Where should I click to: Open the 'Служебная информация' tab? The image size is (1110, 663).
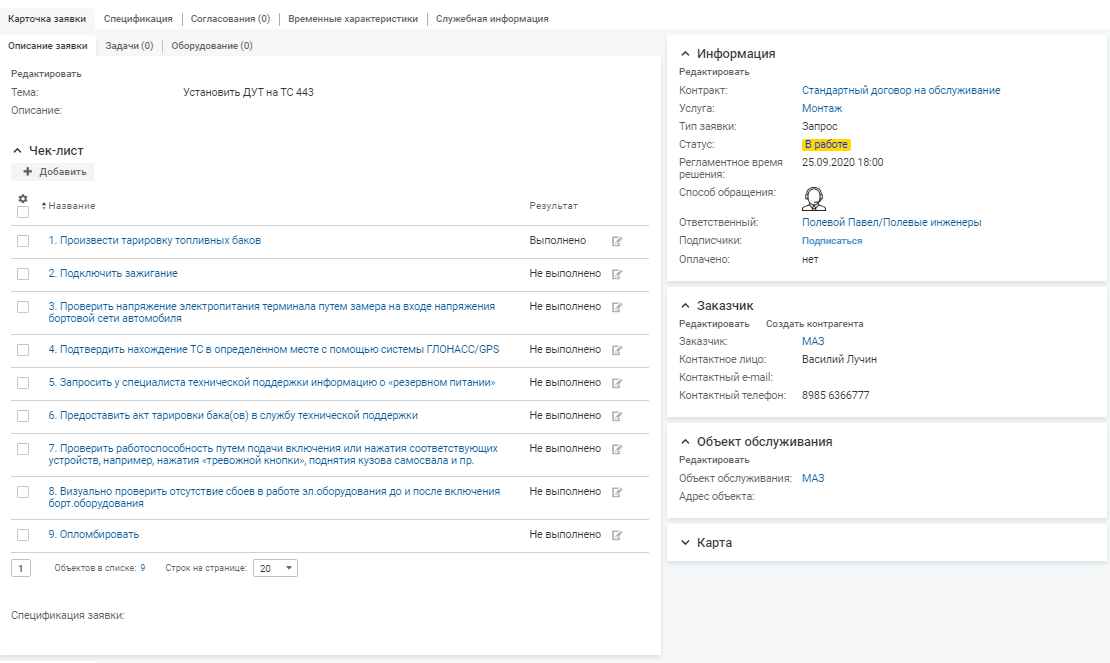coord(492,19)
